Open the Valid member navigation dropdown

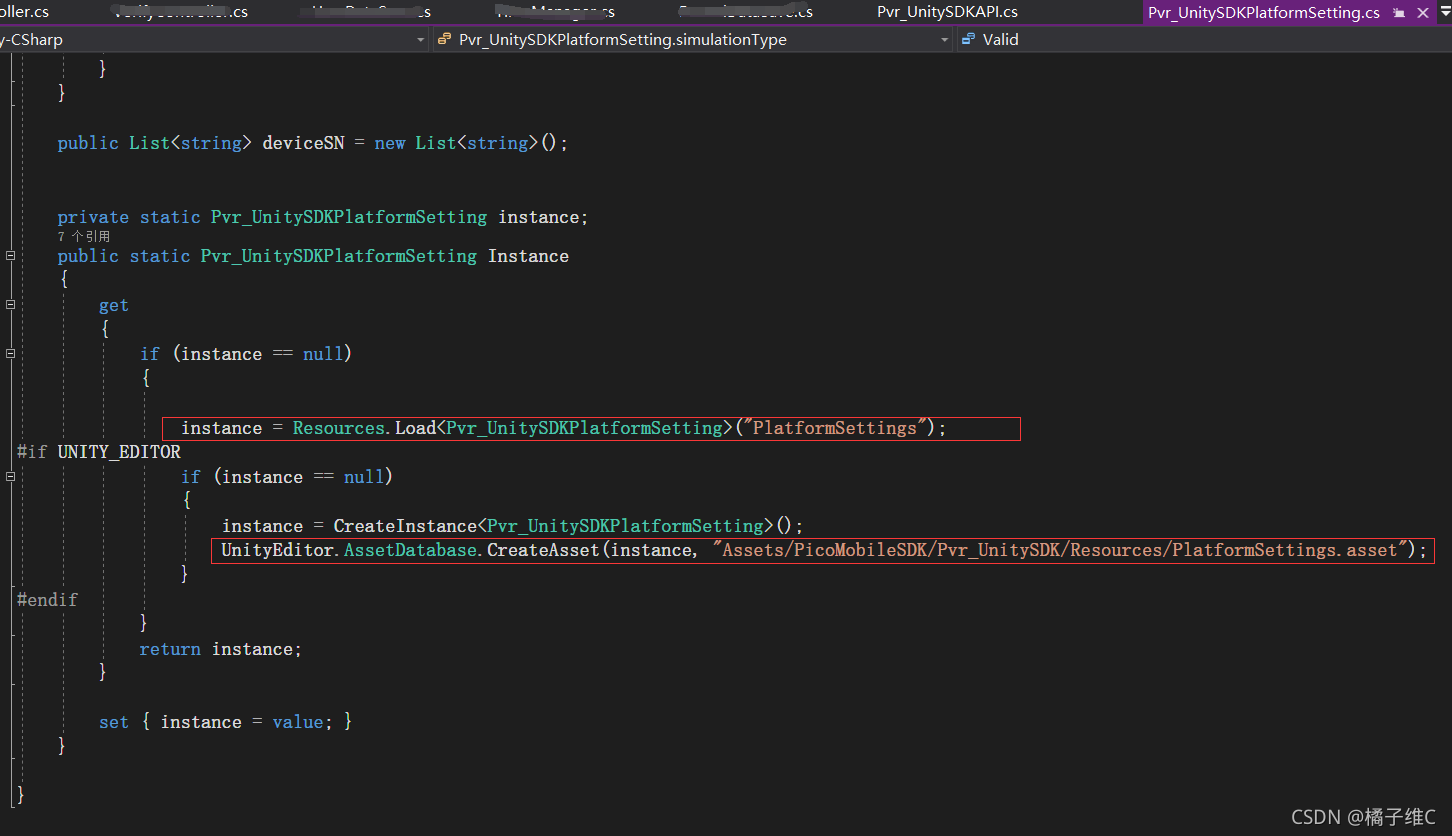(x=1203, y=40)
